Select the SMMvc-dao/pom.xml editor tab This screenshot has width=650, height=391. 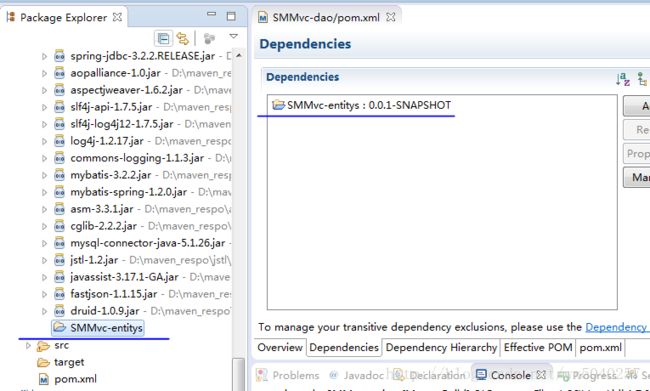point(327,17)
